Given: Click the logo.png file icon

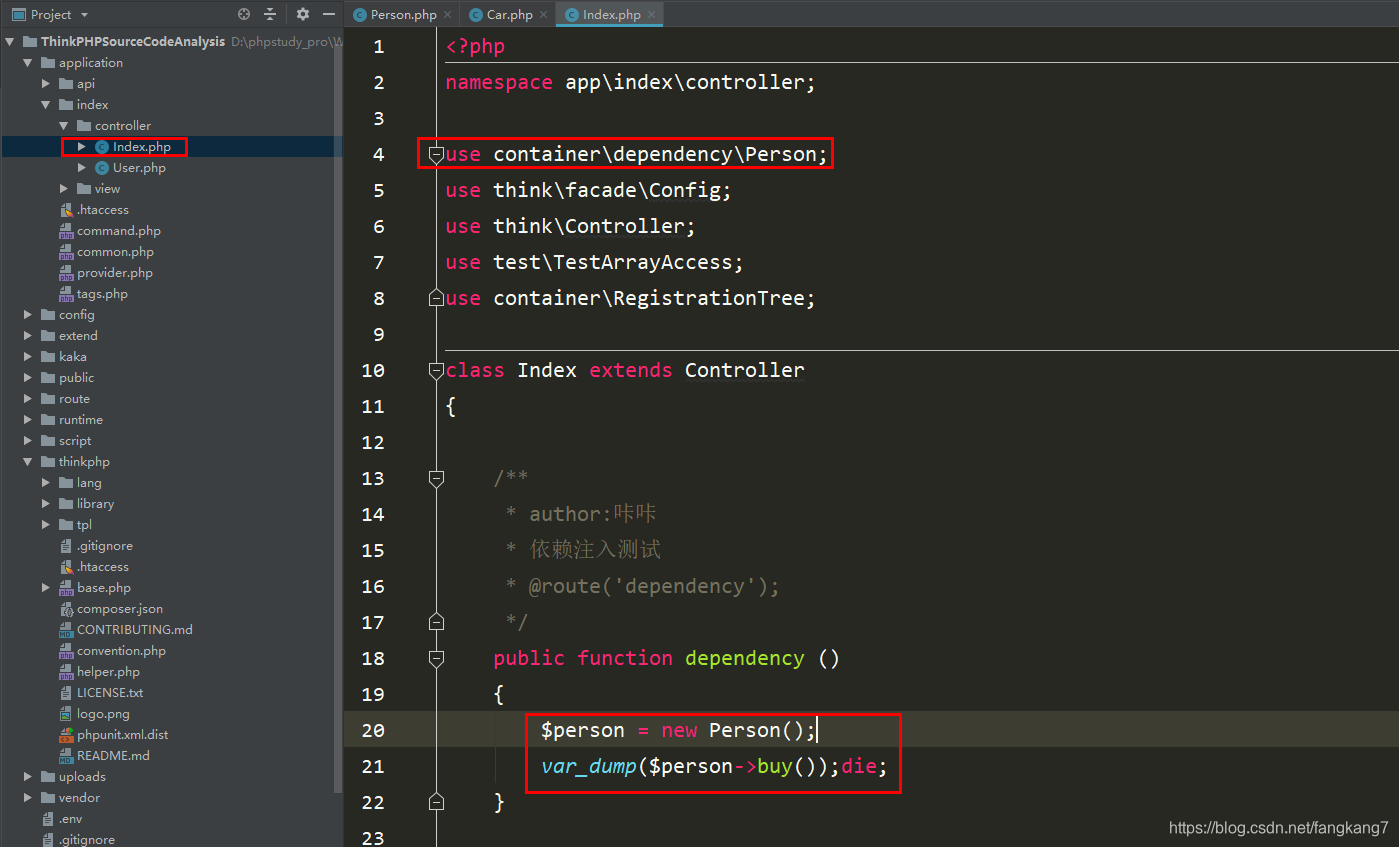Looking at the screenshot, I should click(66, 714).
